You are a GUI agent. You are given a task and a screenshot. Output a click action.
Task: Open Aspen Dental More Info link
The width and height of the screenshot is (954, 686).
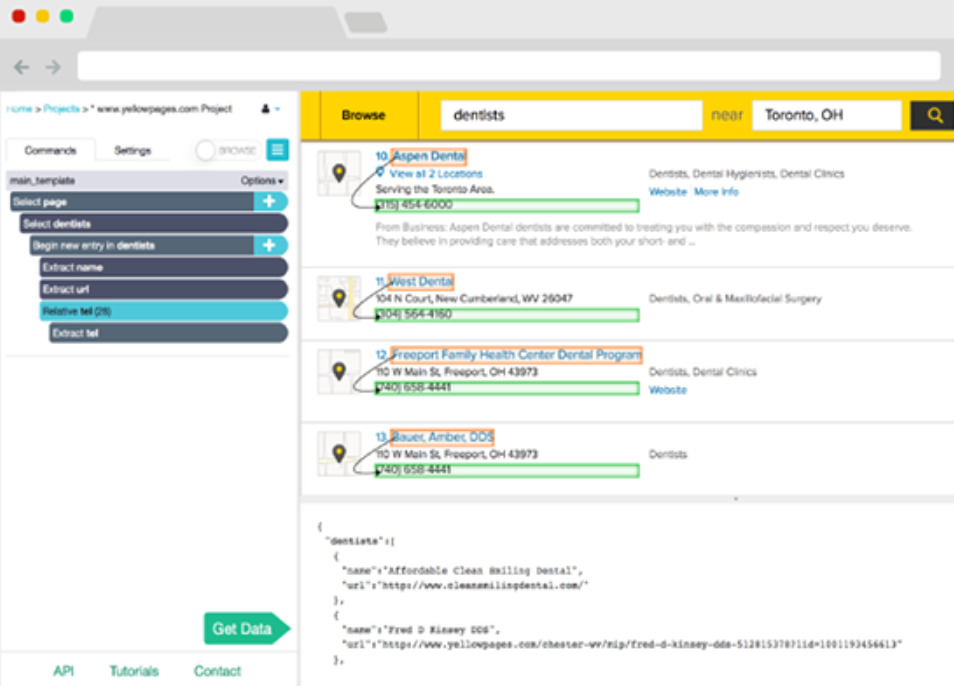pos(716,192)
